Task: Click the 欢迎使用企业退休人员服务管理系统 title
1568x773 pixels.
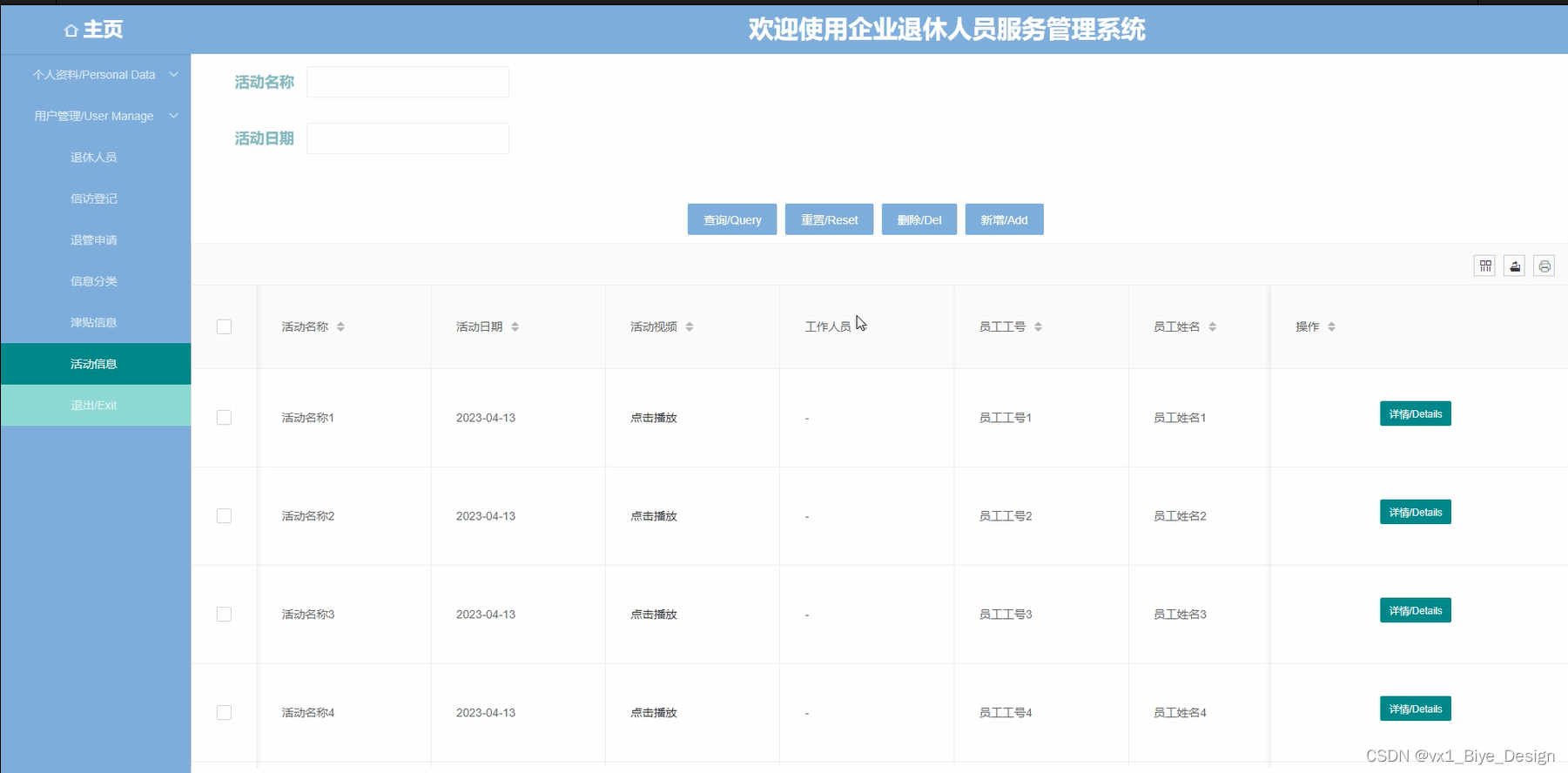Action: [x=947, y=30]
